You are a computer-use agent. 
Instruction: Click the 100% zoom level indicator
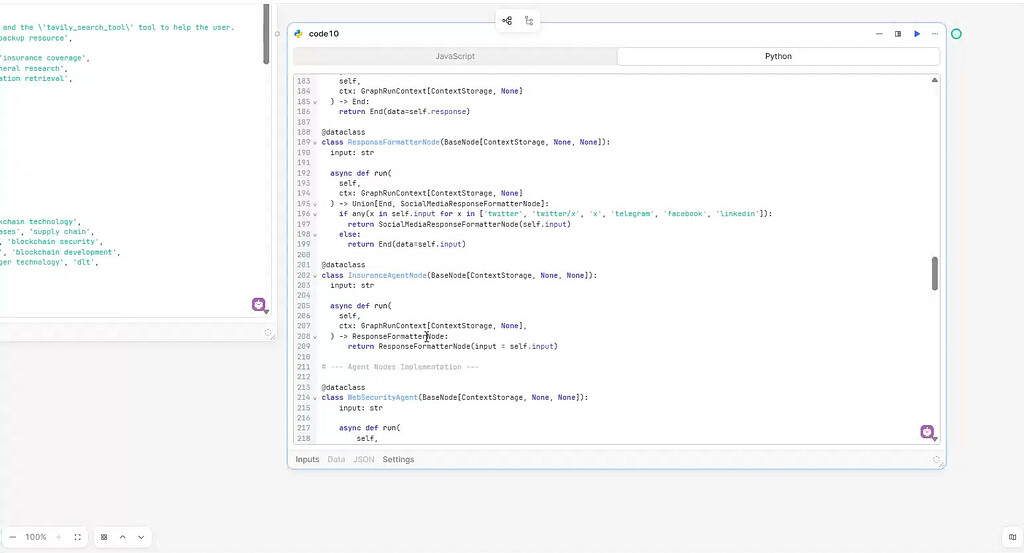[36, 537]
